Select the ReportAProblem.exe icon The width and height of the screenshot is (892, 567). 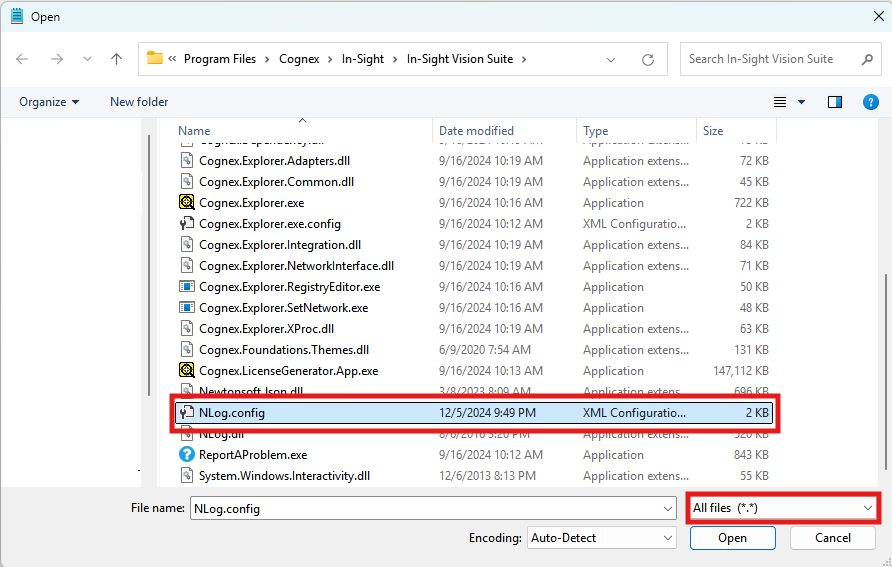pyautogui.click(x=187, y=455)
